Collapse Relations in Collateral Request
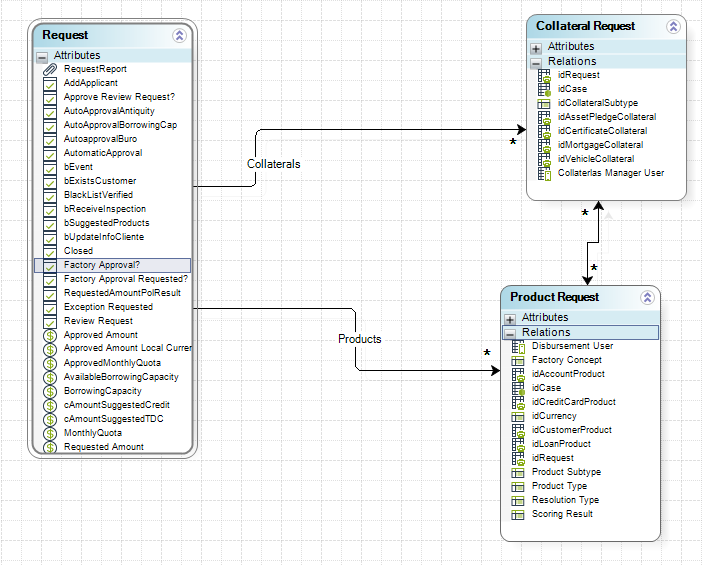 tap(536, 63)
